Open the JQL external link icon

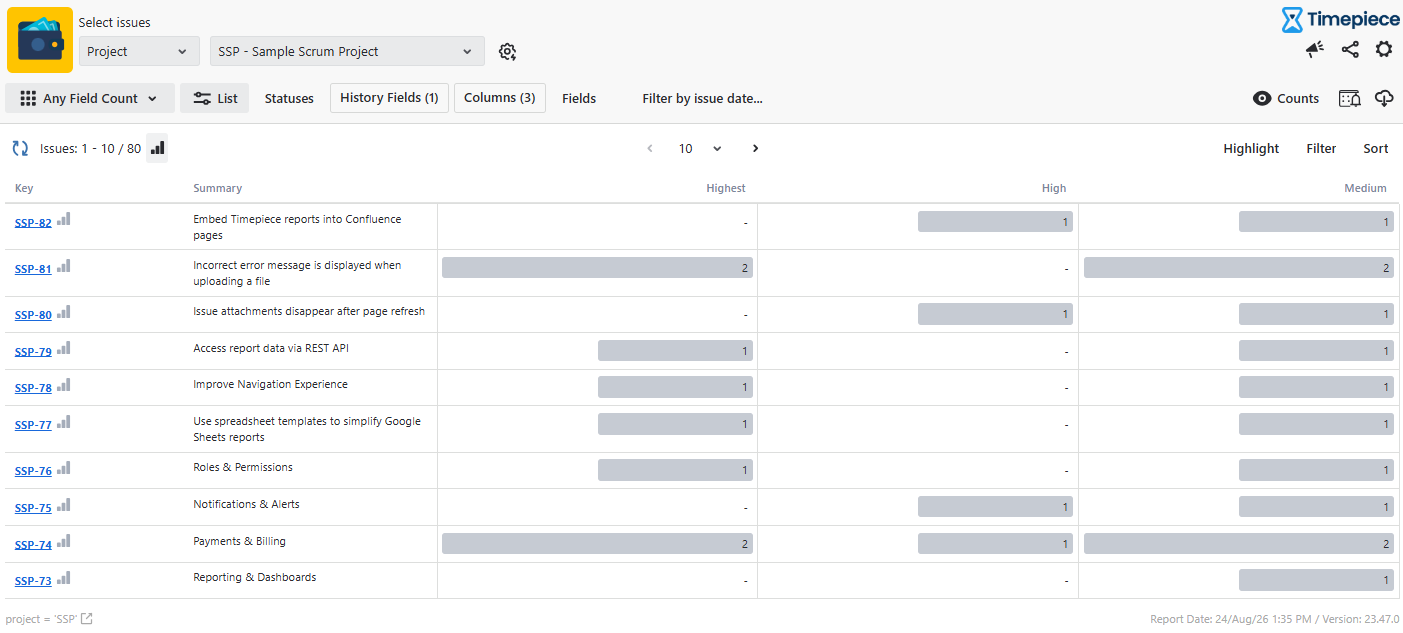pyautogui.click(x=87, y=619)
